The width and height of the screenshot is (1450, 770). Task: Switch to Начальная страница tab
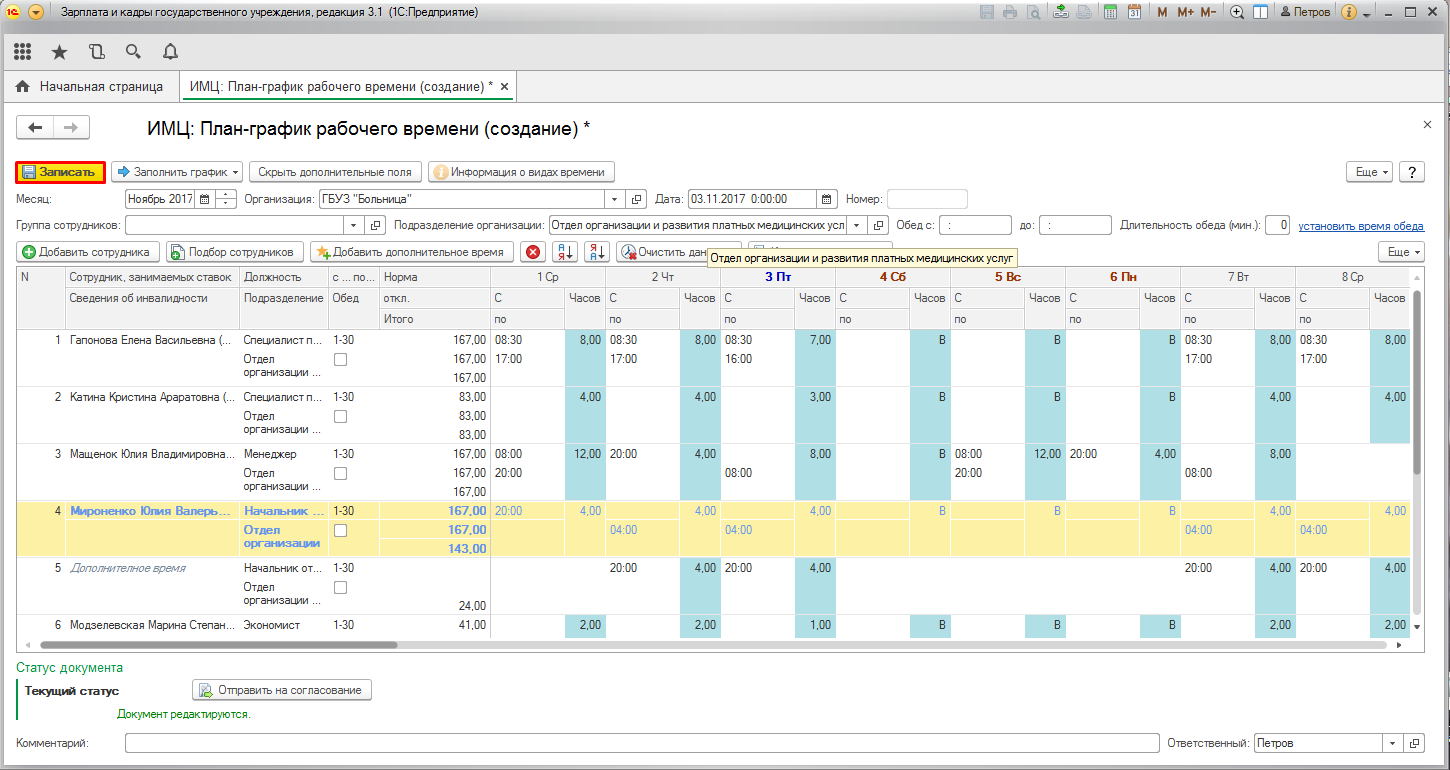pyautogui.click(x=90, y=87)
